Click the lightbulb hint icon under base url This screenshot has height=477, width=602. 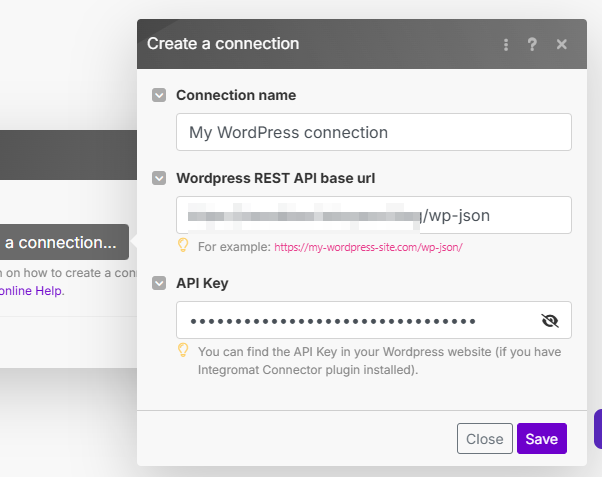click(184, 245)
